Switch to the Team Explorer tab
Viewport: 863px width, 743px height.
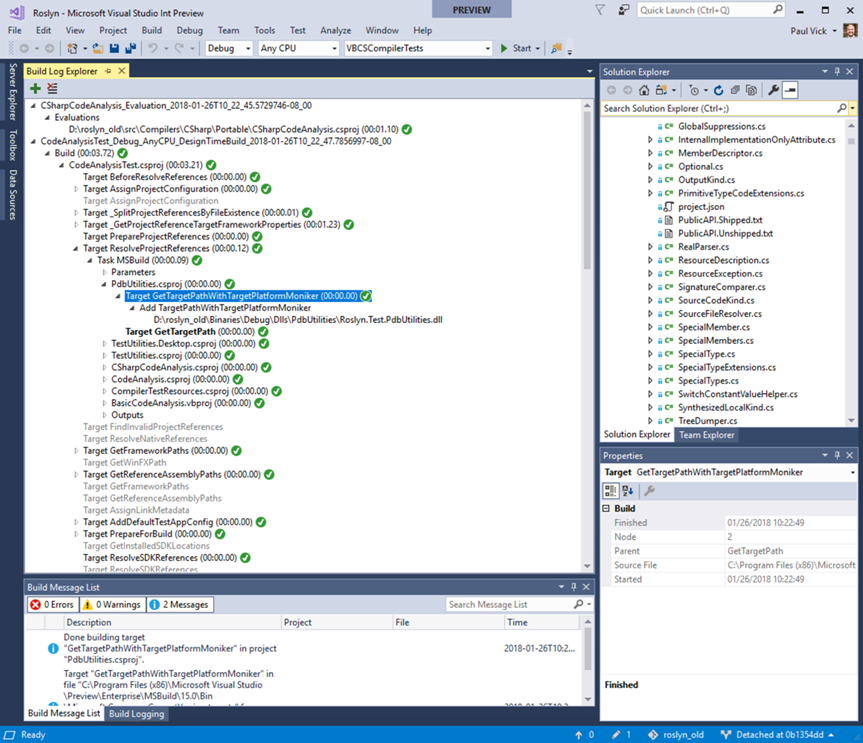[707, 435]
